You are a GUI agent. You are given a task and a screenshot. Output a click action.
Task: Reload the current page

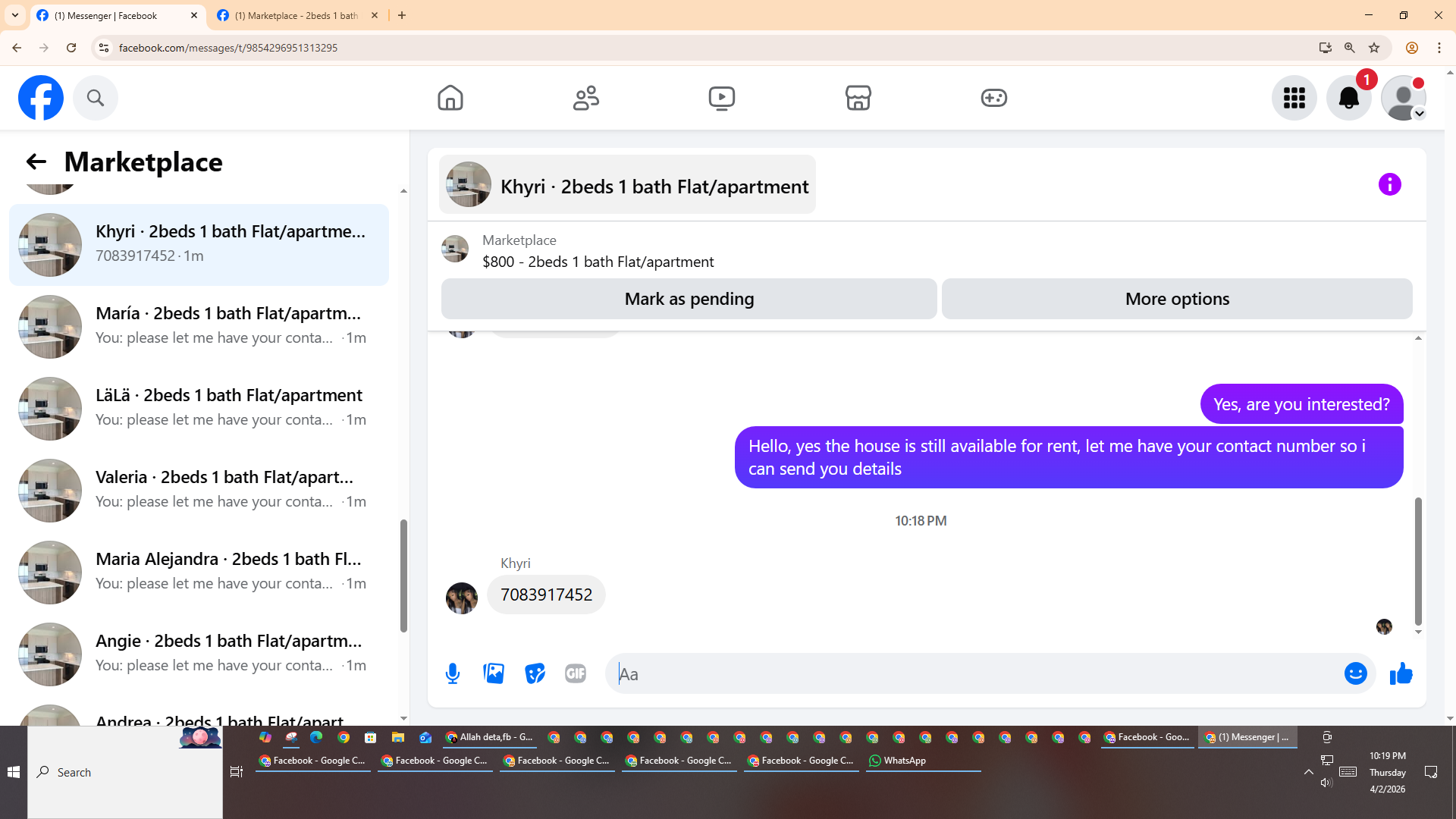[x=71, y=48]
